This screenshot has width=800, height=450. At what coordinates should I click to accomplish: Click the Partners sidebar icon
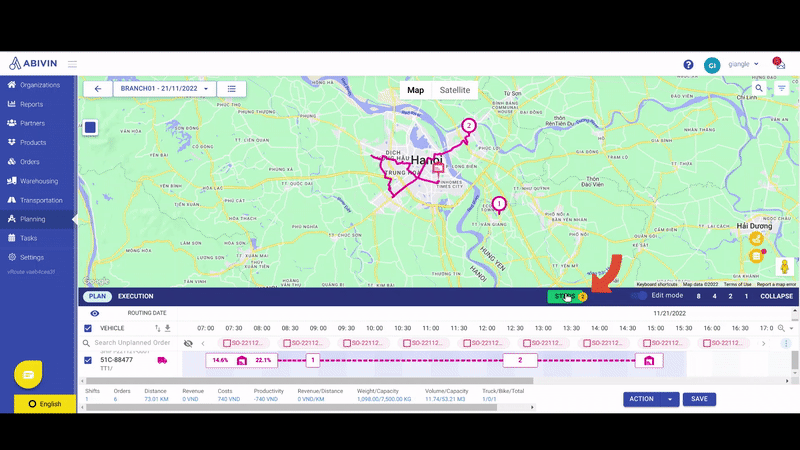pyautogui.click(x=12, y=123)
